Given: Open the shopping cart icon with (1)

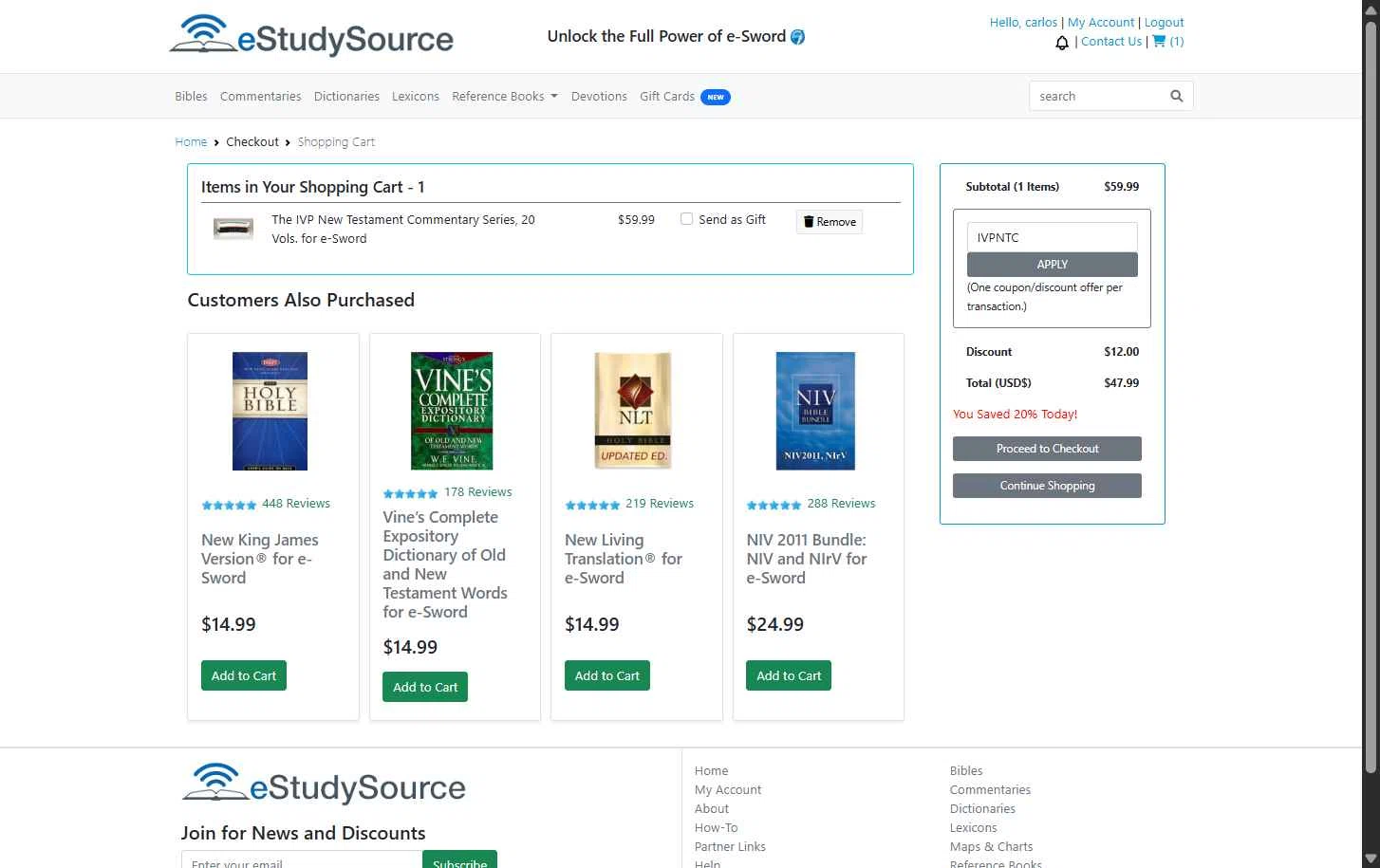Looking at the screenshot, I should (1167, 42).
